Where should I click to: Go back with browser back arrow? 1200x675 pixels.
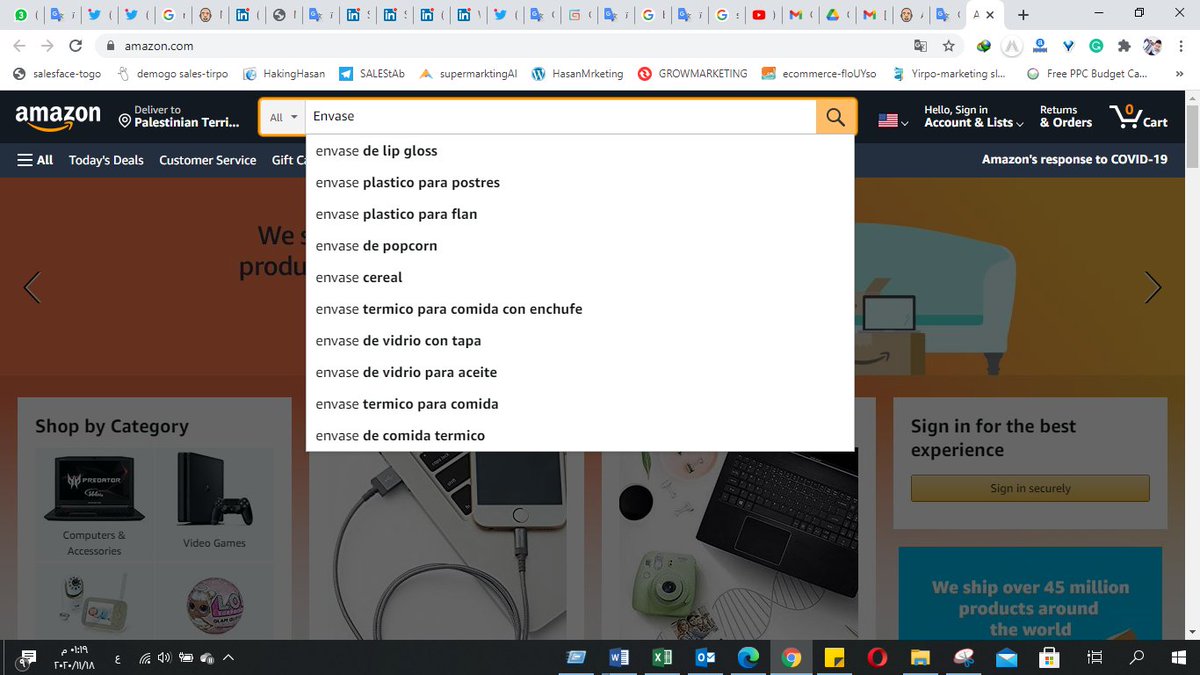click(x=20, y=46)
